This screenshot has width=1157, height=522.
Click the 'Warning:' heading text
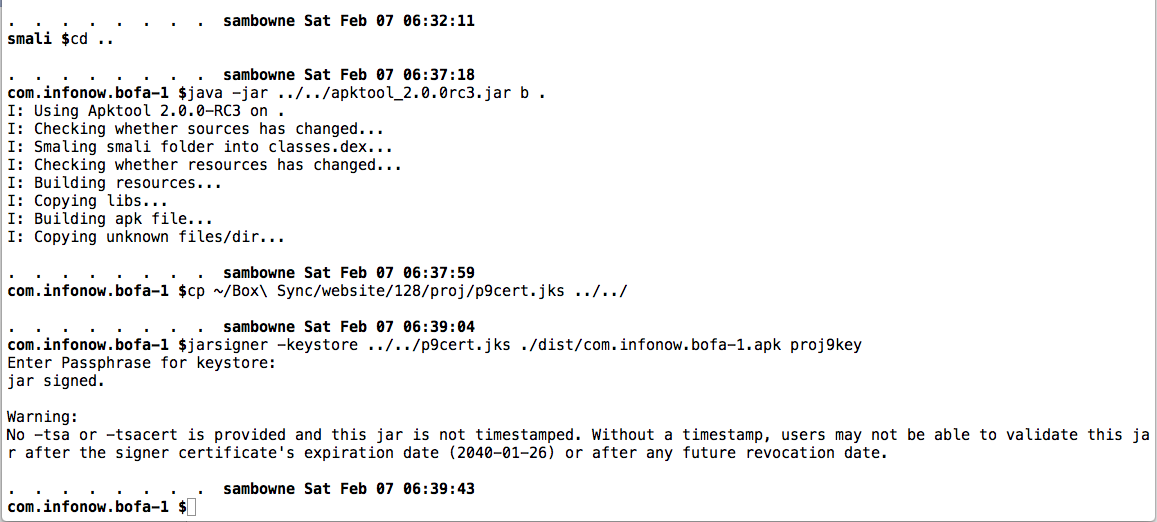[x=41, y=417]
